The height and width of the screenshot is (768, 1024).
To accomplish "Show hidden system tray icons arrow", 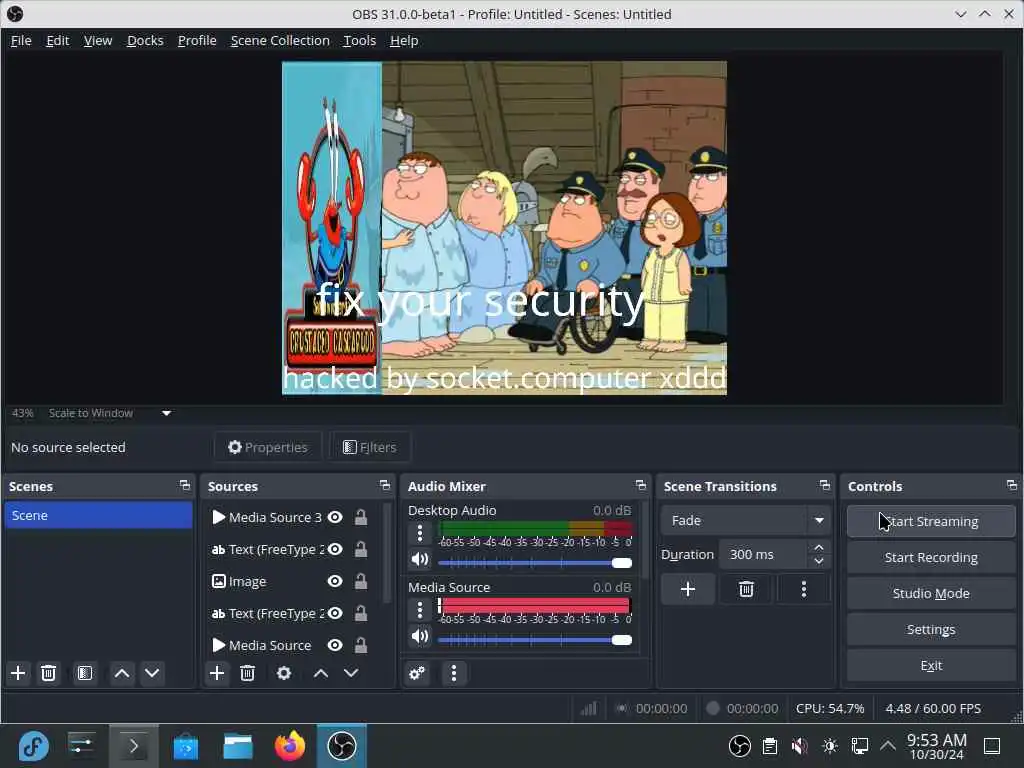I will pyautogui.click(x=888, y=746).
